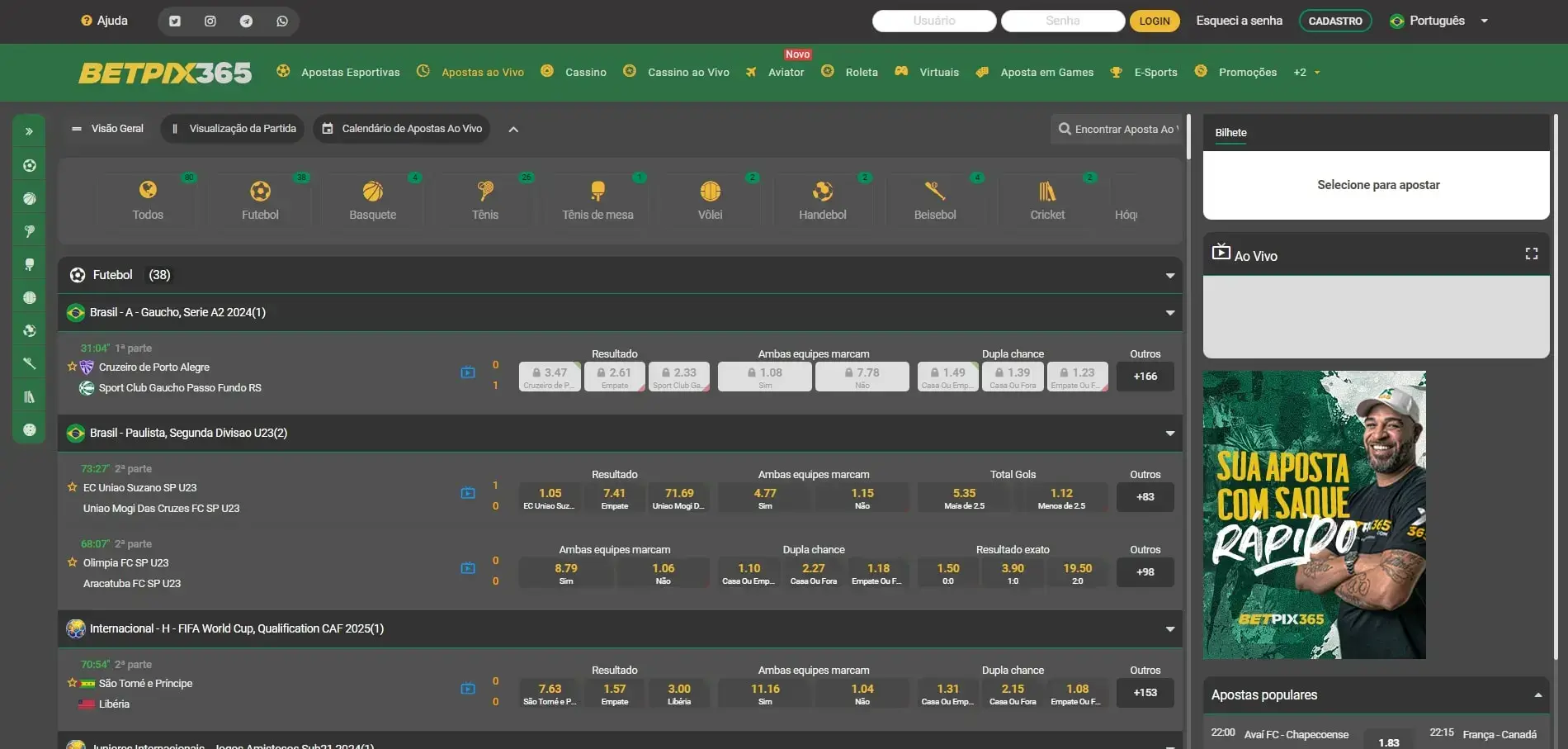Maximize the Ao Vivo video panel
This screenshot has width=1568, height=749.
click(1531, 254)
